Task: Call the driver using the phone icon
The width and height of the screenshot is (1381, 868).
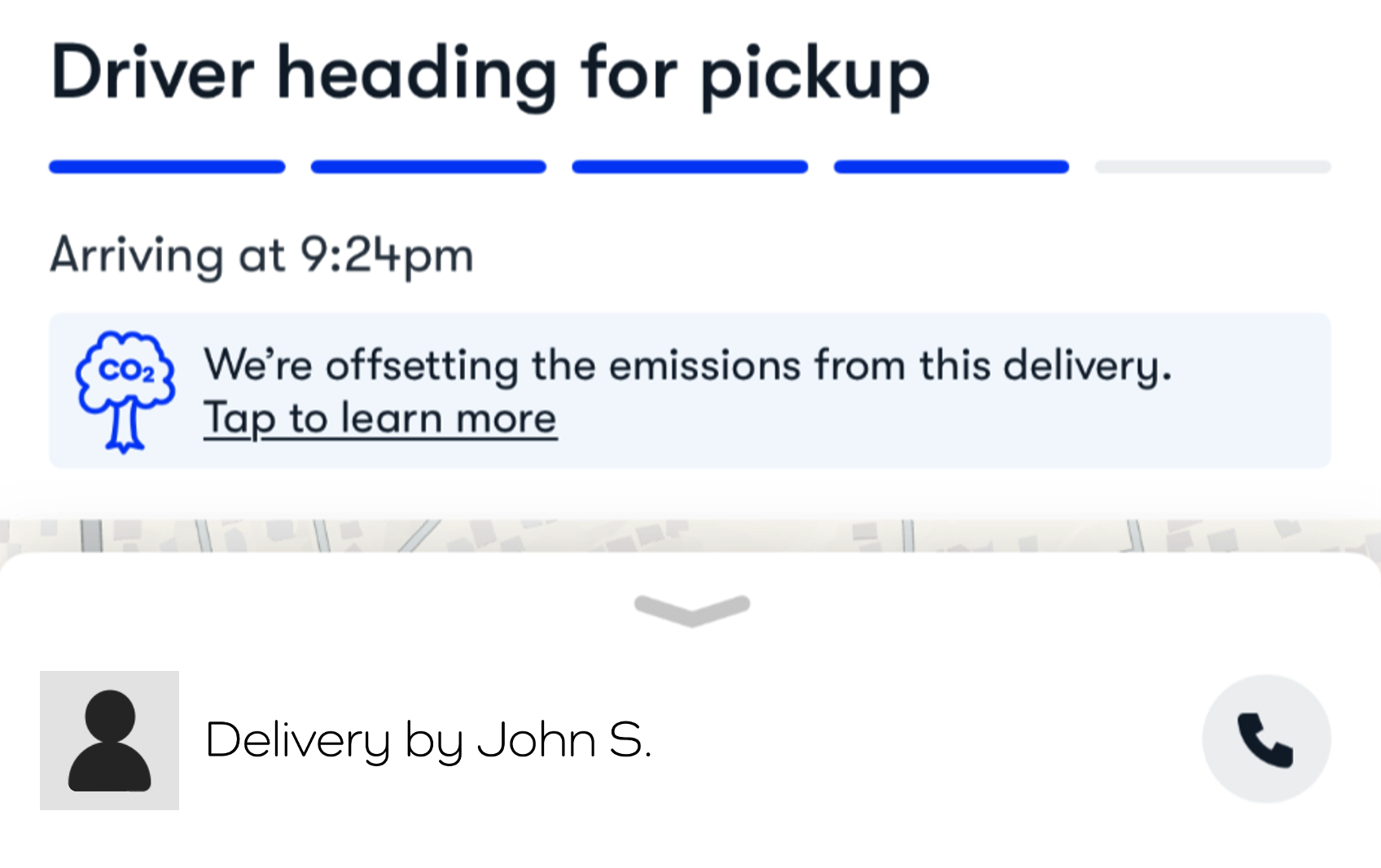Action: 1265,739
